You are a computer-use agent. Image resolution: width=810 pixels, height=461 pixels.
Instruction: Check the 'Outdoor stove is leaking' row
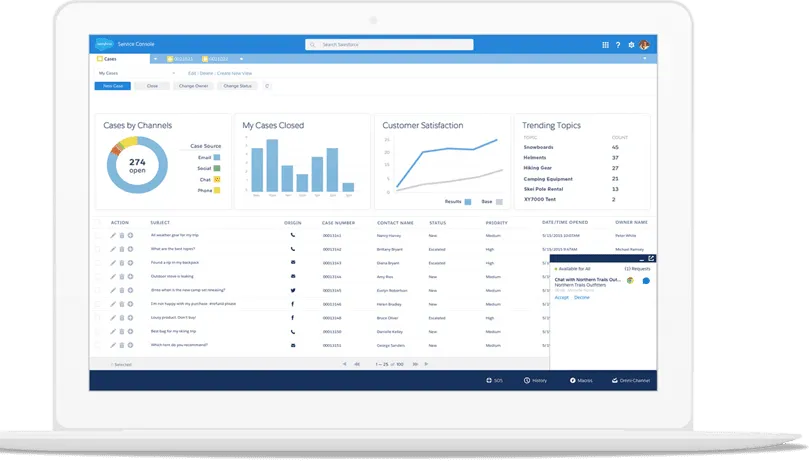pos(97,276)
